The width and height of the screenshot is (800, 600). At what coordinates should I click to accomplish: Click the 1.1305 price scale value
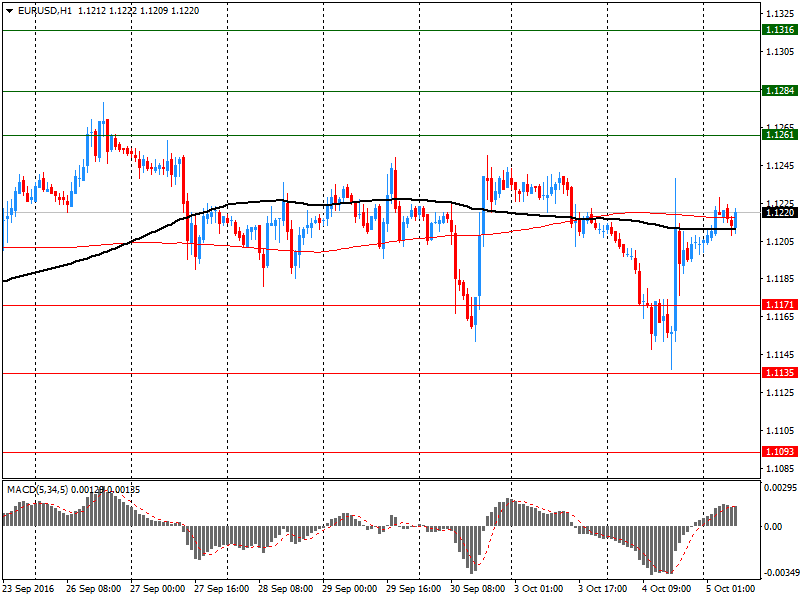[780, 52]
